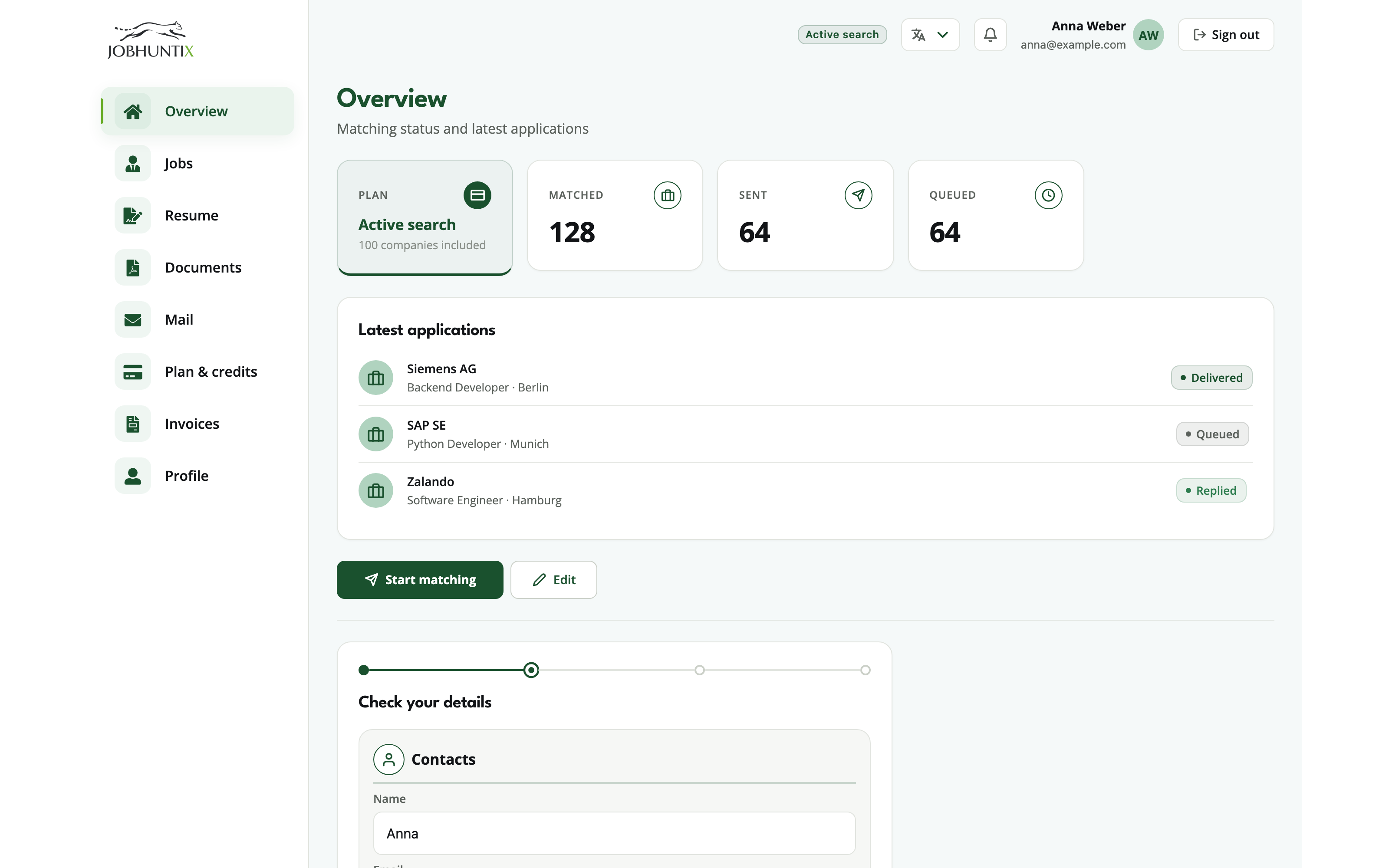Click the Matched count 128
This screenshot has height=868, width=1389.
(x=572, y=233)
